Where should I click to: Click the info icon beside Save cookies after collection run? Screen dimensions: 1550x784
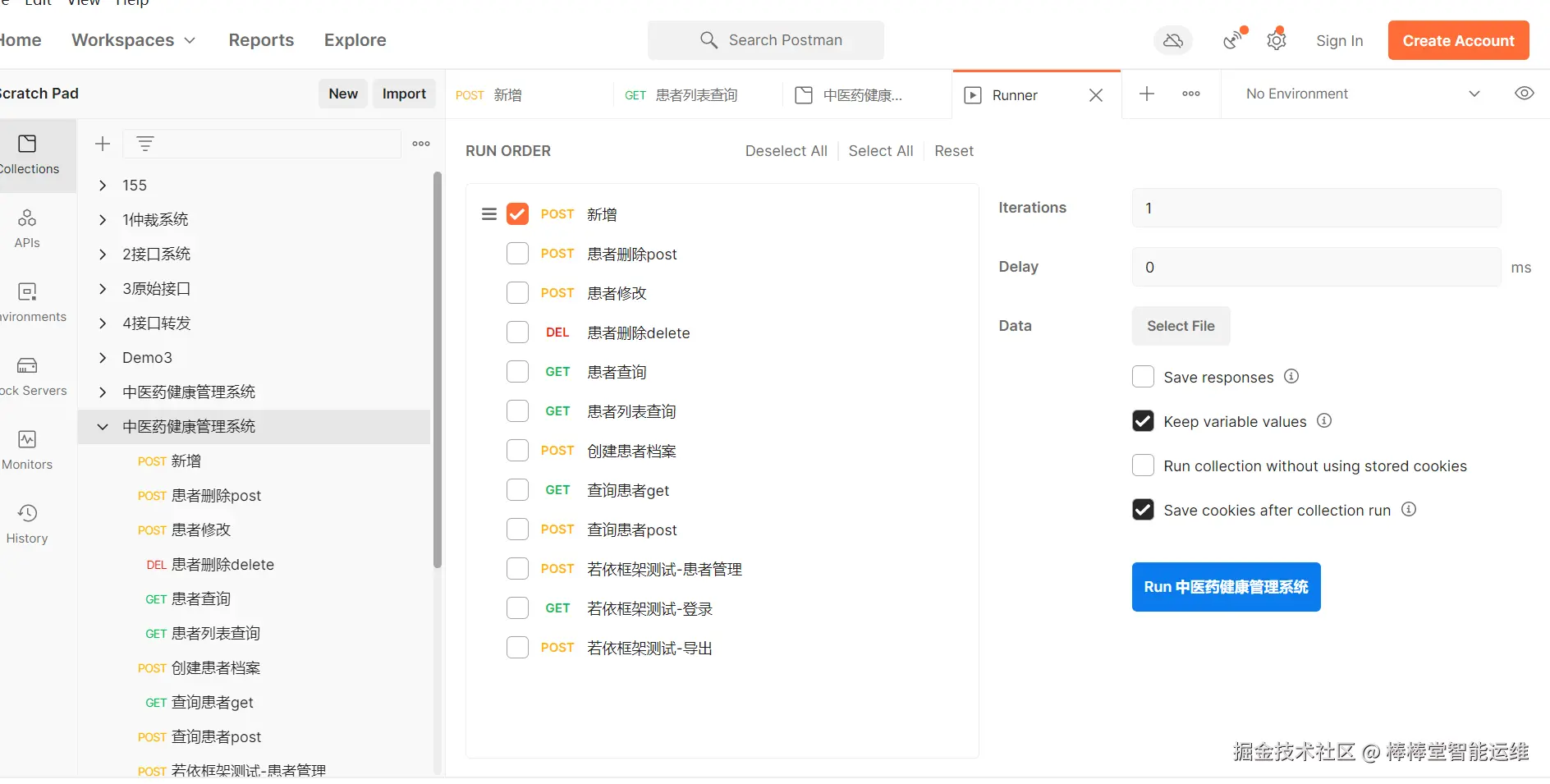[1409, 509]
